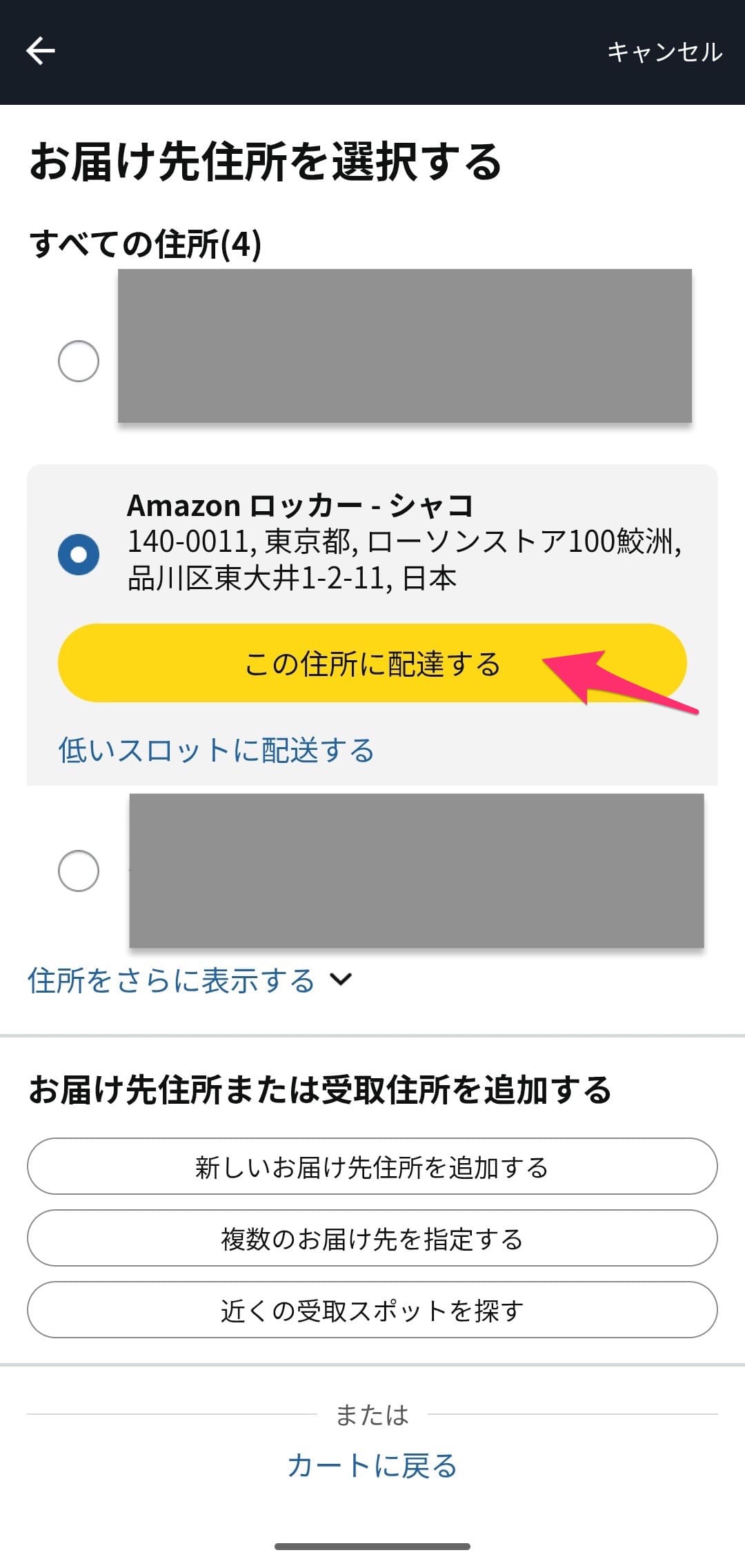Tap 複数のお届け先を指定する
The image size is (745, 1568).
pyautogui.click(x=372, y=1238)
